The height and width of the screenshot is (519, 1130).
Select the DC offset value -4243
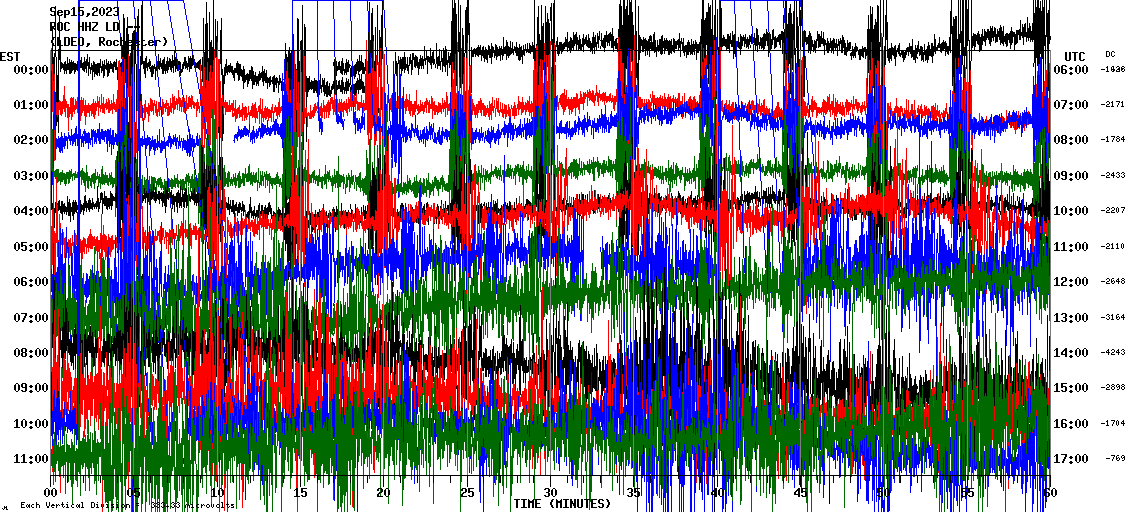pyautogui.click(x=1113, y=352)
